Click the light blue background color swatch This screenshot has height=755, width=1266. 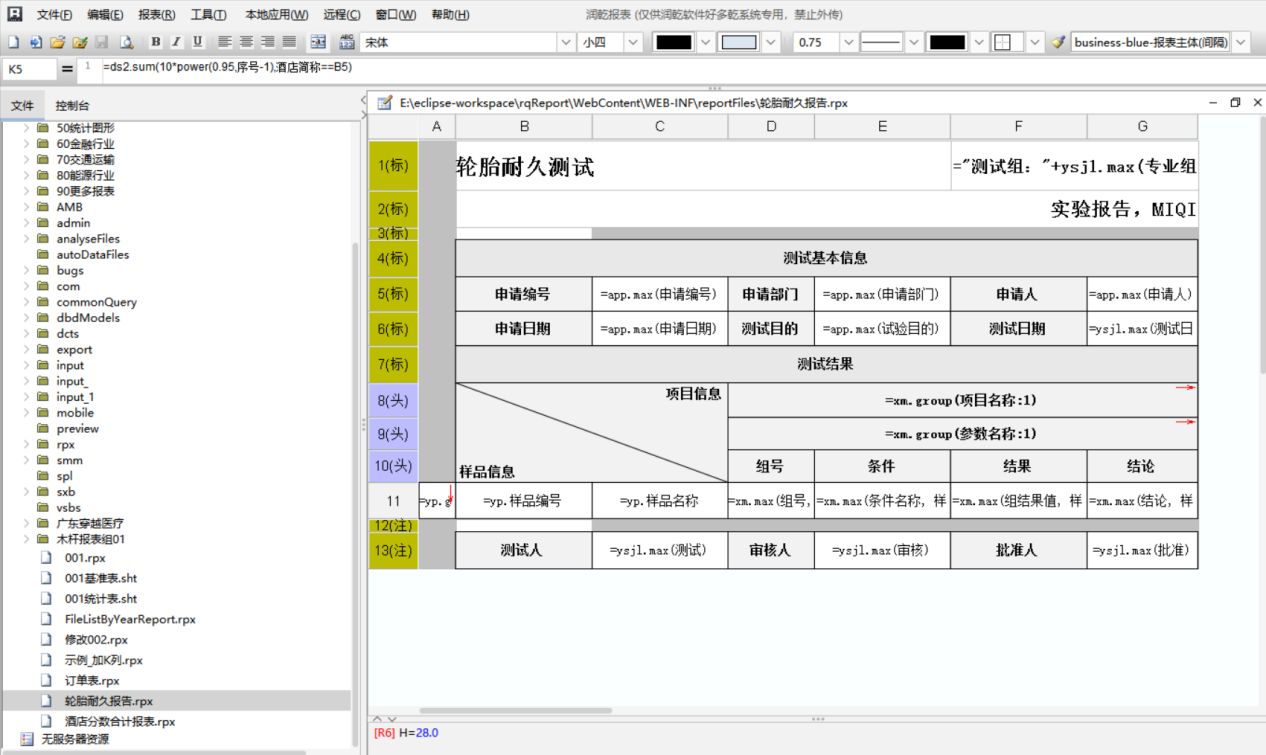(740, 42)
